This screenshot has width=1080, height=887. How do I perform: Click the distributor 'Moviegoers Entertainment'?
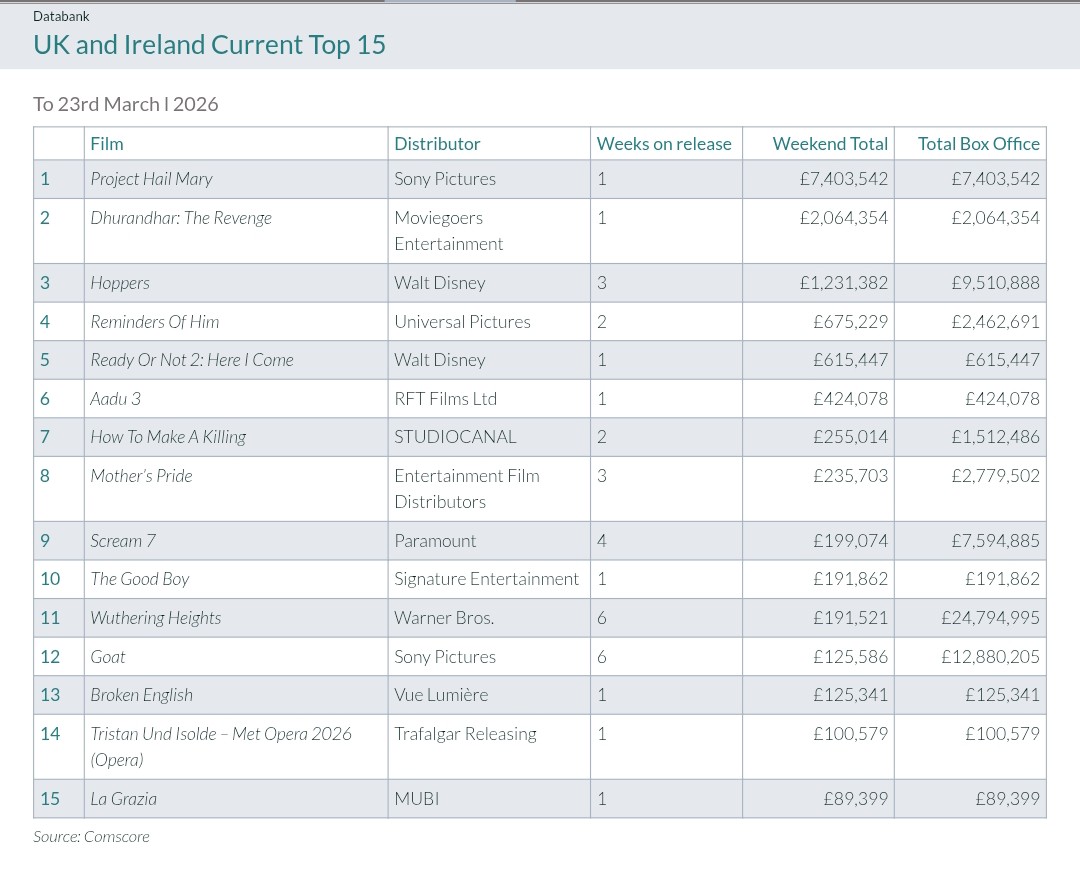coord(448,231)
